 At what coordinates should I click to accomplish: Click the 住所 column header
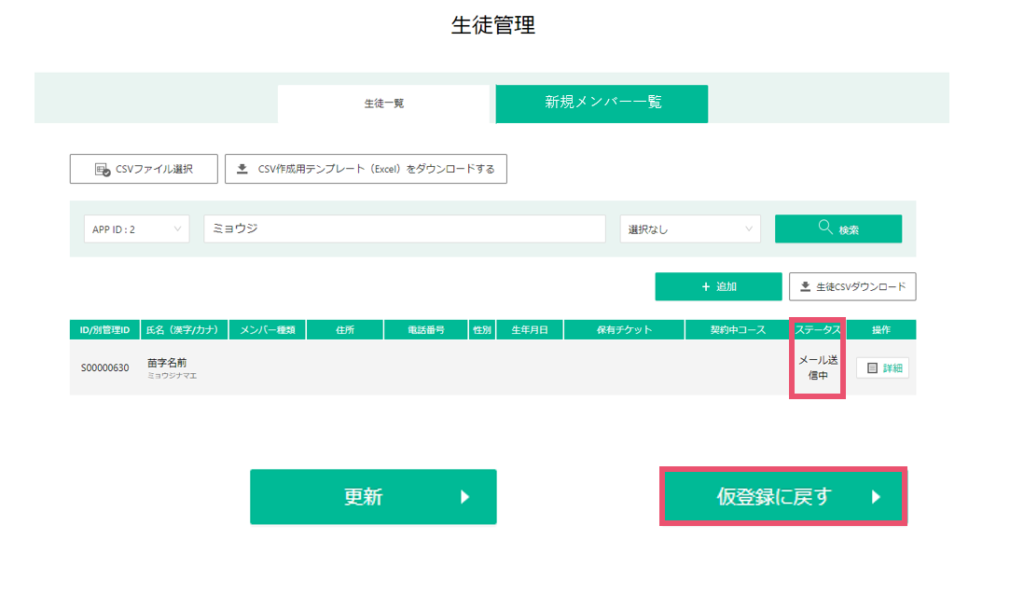(345, 330)
